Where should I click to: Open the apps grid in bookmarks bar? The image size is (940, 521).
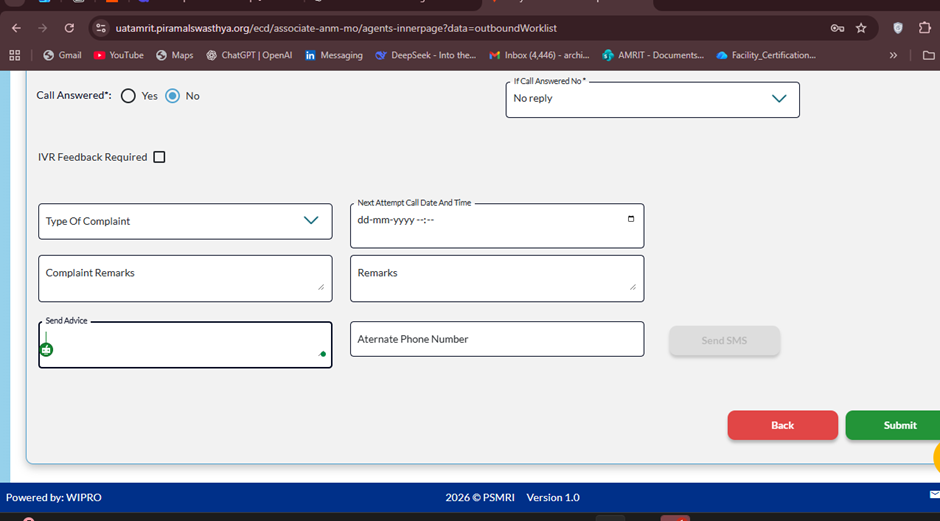click(x=15, y=55)
